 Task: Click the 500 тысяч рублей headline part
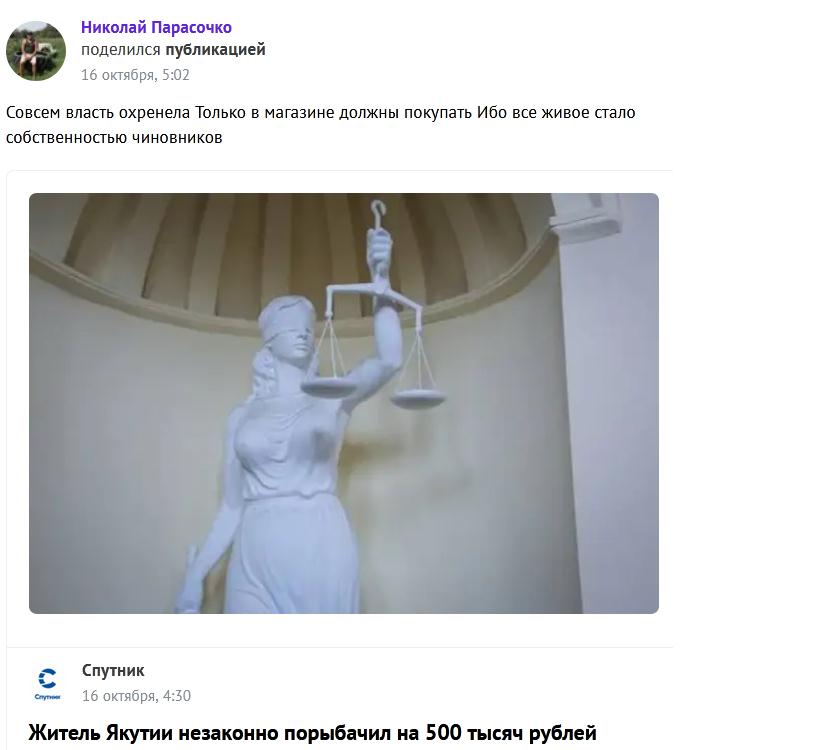click(x=511, y=732)
